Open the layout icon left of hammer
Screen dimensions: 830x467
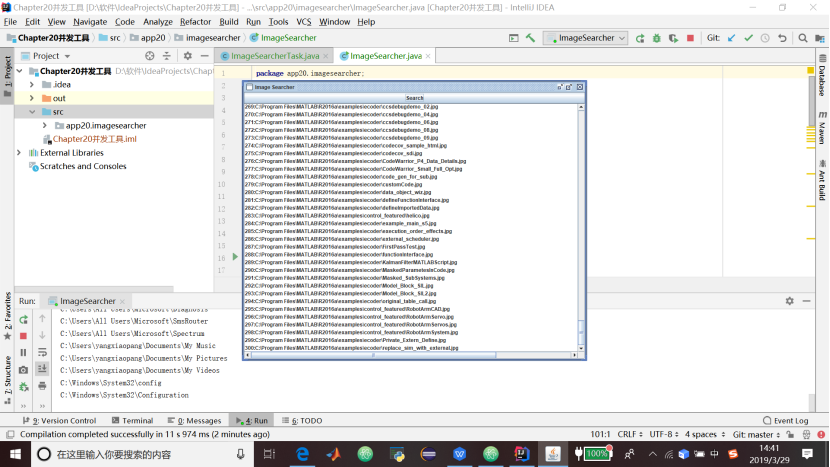[513, 38]
